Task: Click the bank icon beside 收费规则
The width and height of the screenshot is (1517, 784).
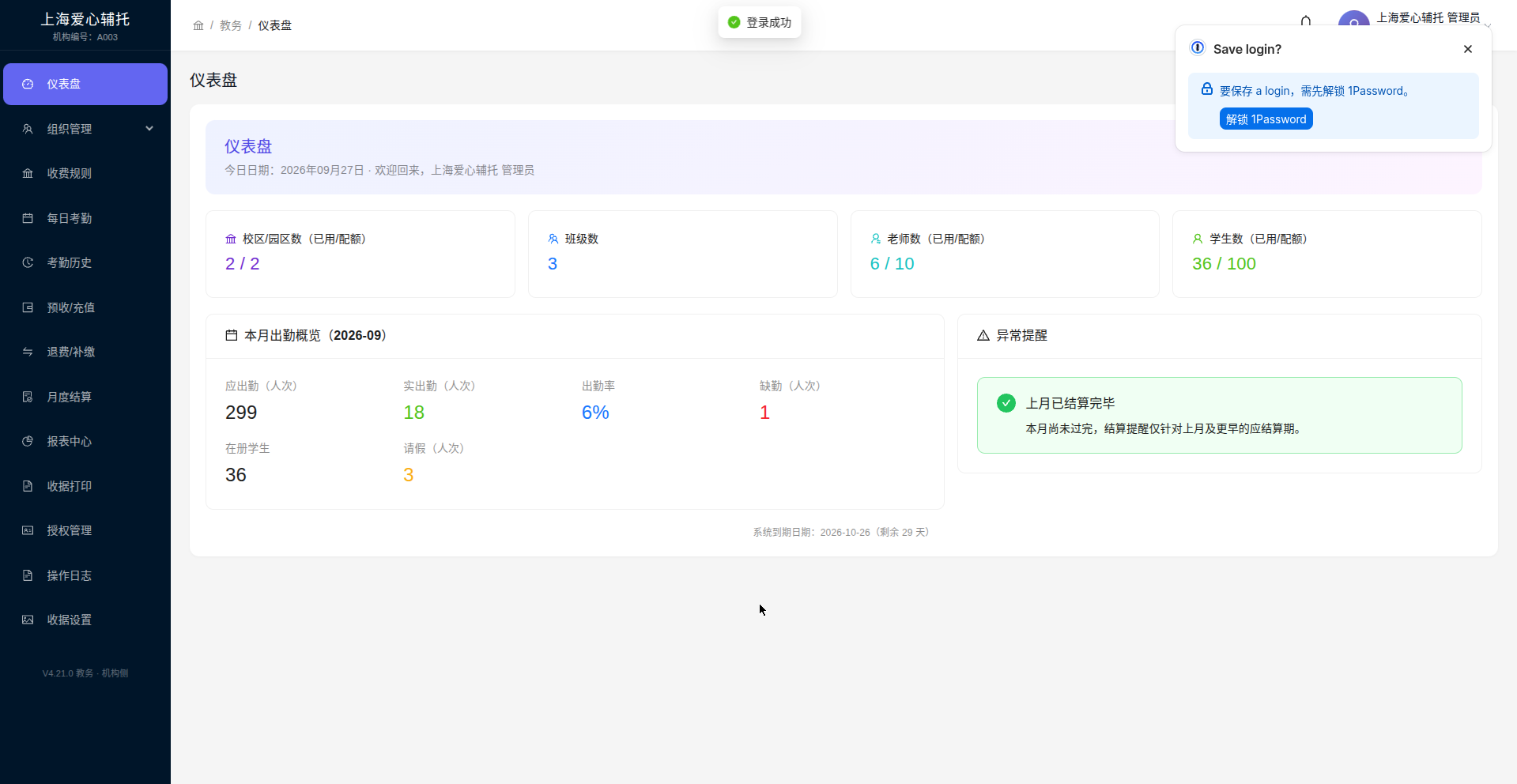Action: 28,173
